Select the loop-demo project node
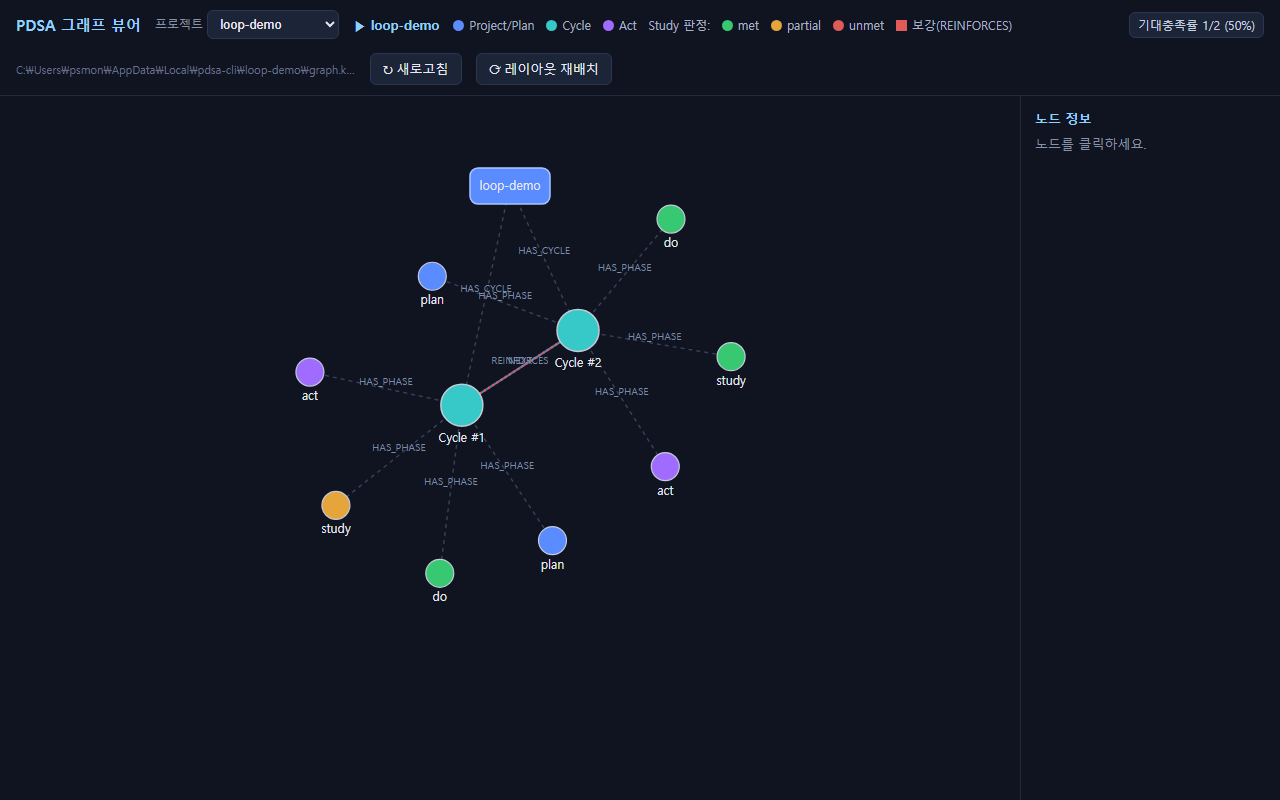This screenshot has height=800, width=1280. tap(510, 186)
